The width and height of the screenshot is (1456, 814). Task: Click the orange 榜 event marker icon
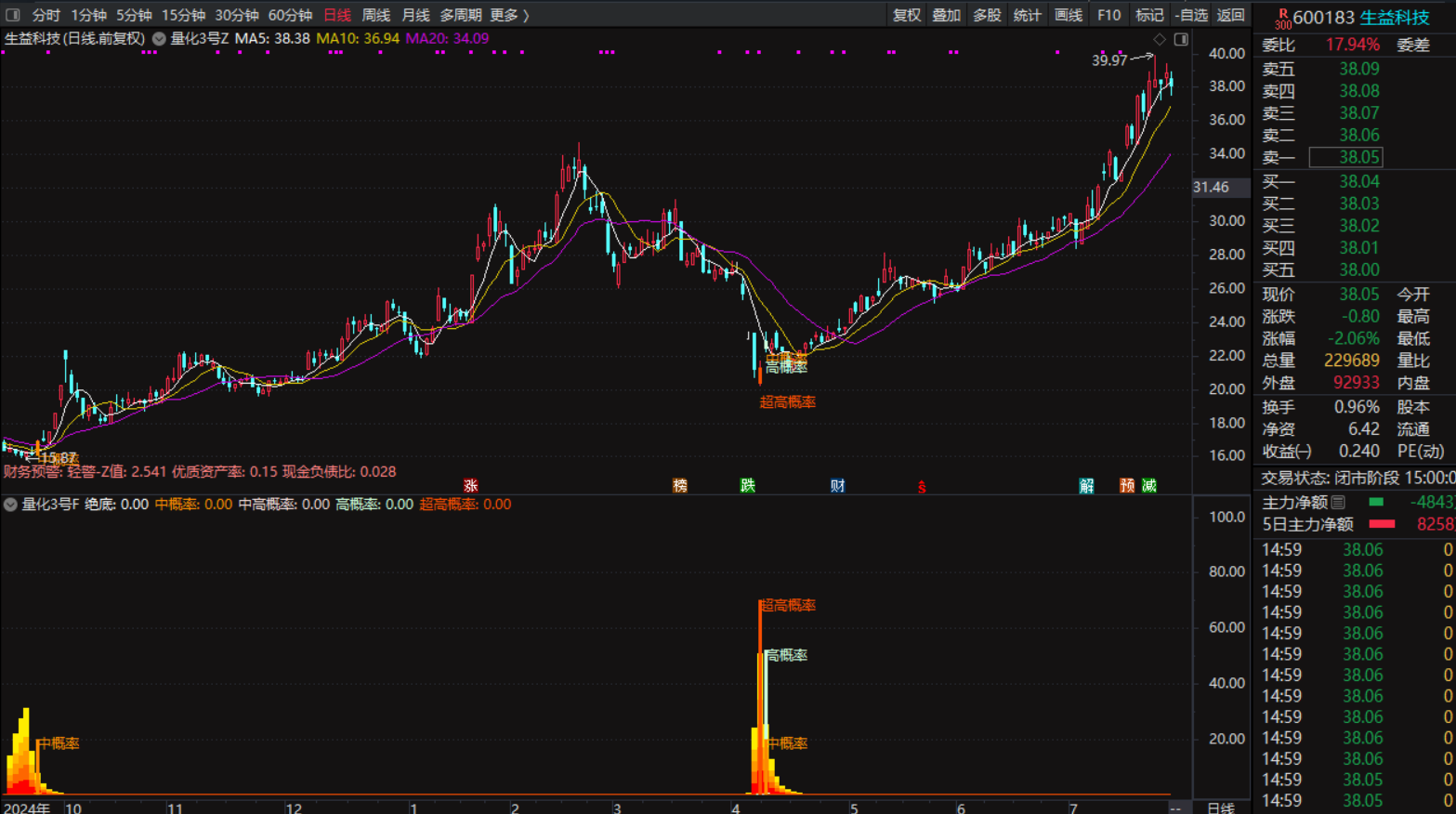680,486
